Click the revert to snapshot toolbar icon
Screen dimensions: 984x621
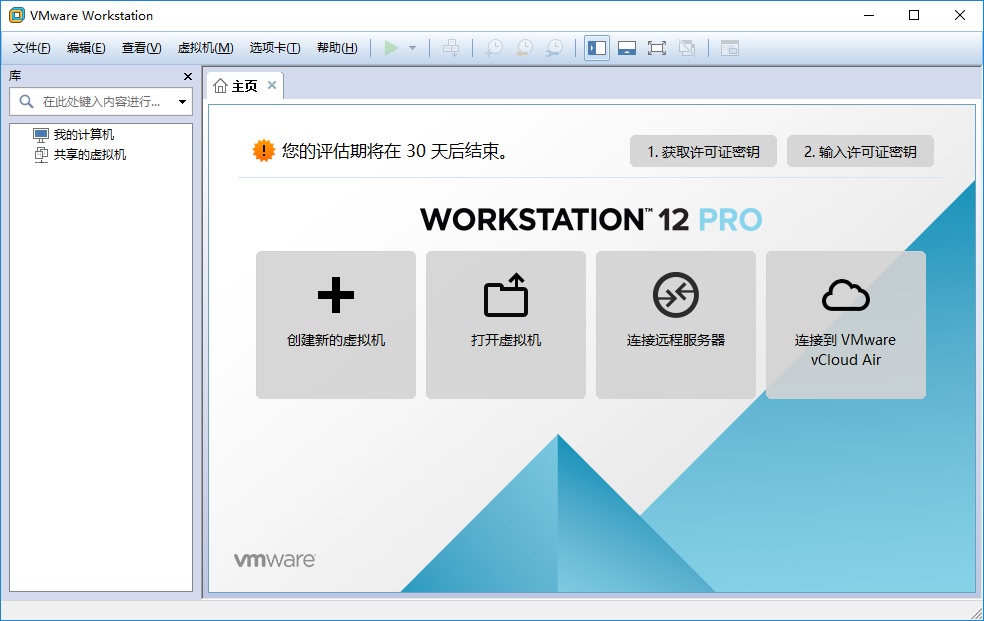point(524,48)
